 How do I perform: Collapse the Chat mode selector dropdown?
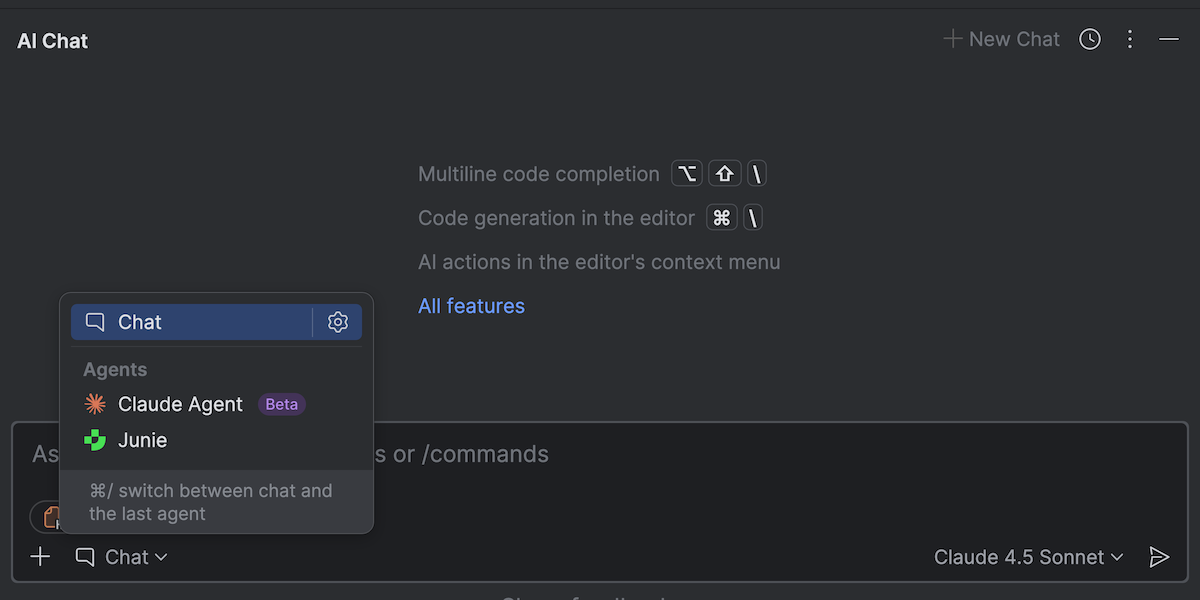pyautogui.click(x=122, y=557)
